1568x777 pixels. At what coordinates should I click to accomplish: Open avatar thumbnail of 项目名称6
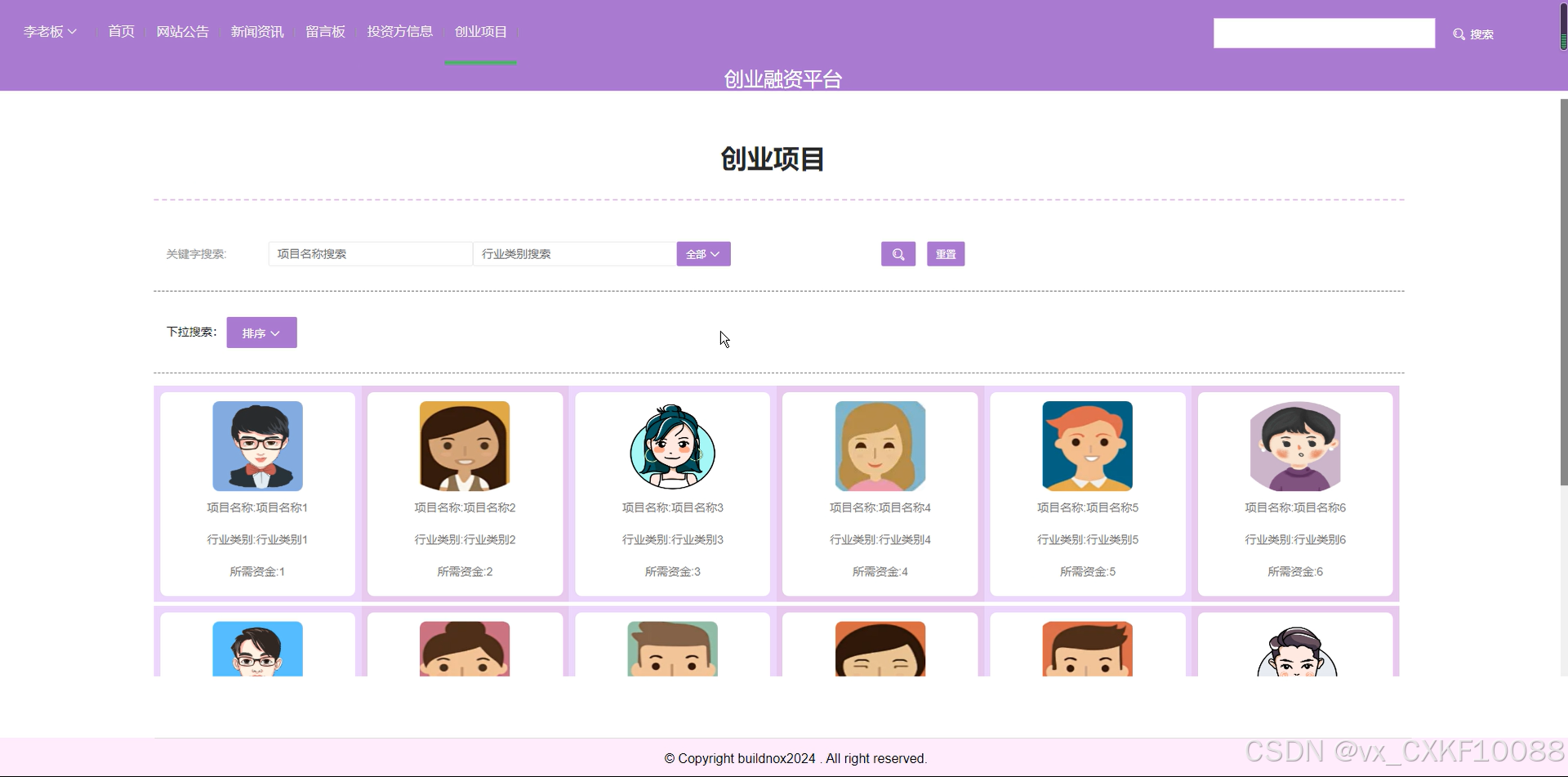coord(1295,446)
